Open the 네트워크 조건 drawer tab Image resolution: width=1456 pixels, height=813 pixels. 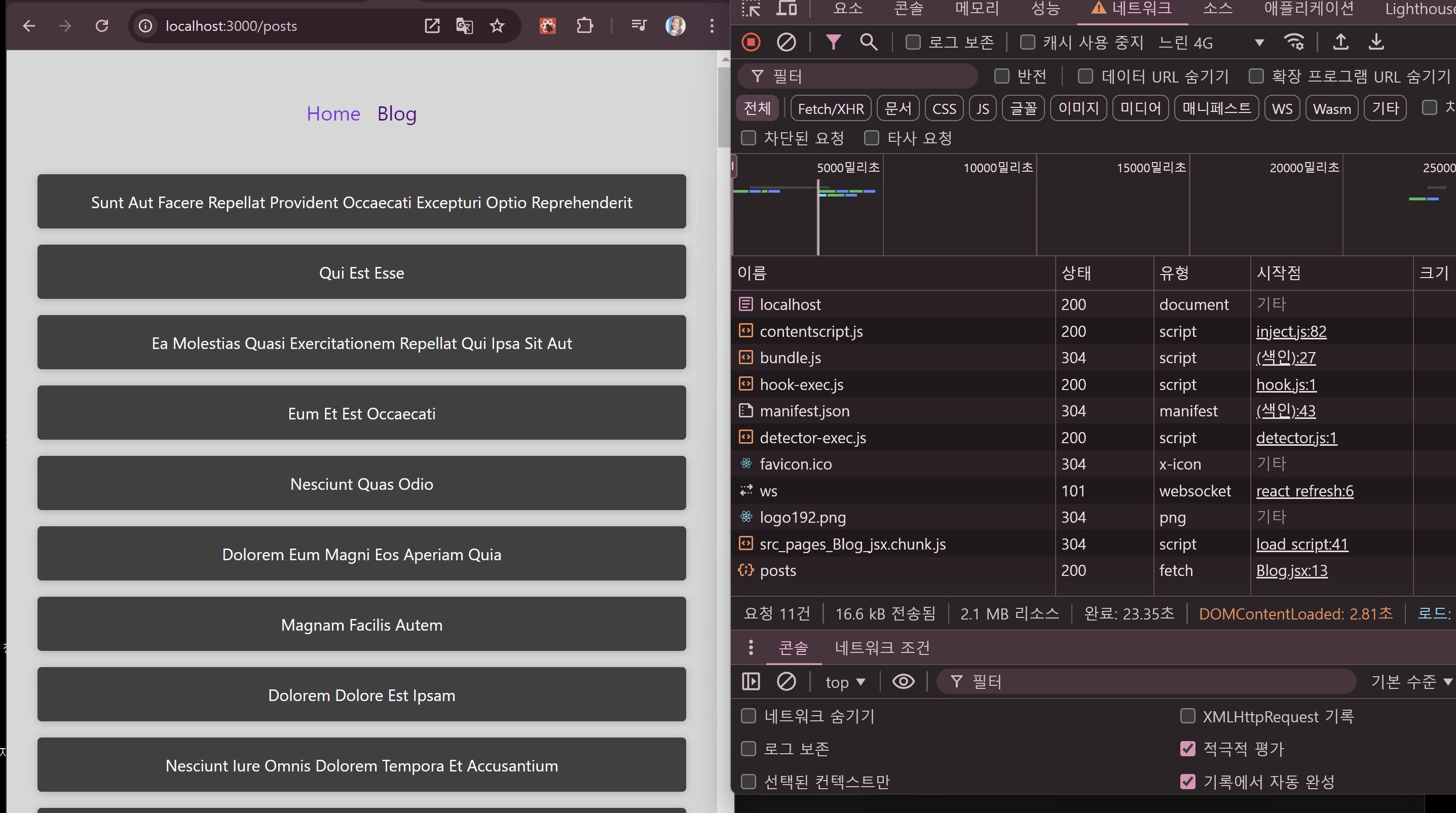click(x=882, y=647)
